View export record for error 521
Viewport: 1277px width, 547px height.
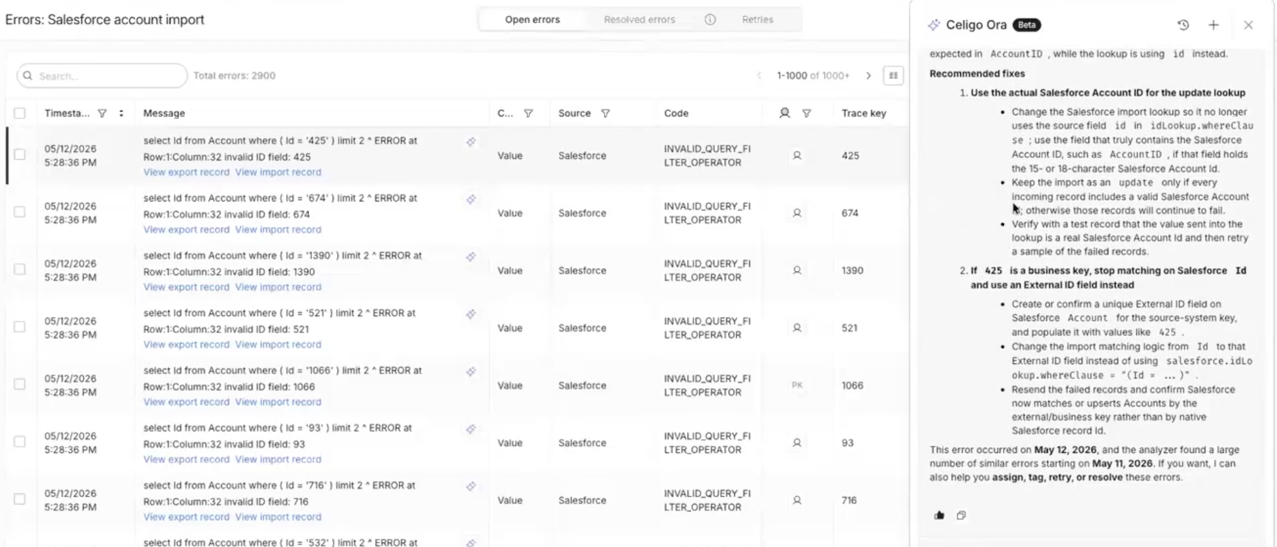(186, 344)
